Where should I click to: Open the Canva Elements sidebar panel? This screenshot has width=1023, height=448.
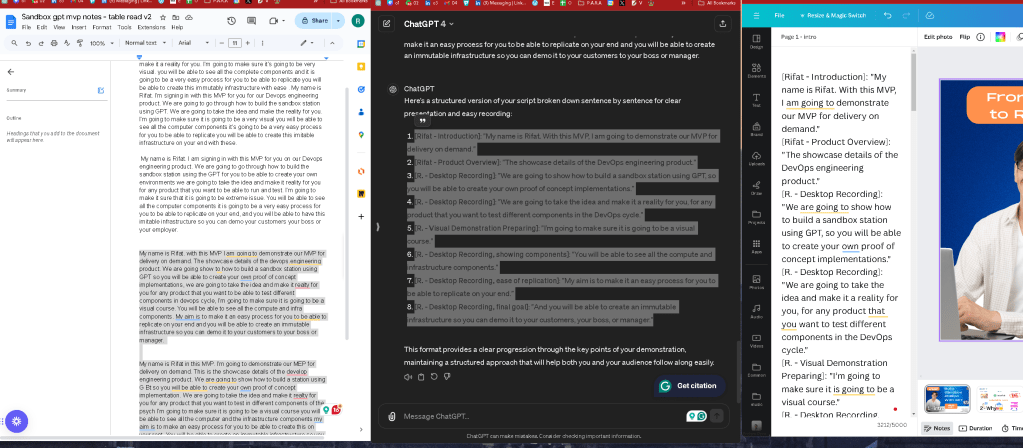pyautogui.click(x=756, y=70)
